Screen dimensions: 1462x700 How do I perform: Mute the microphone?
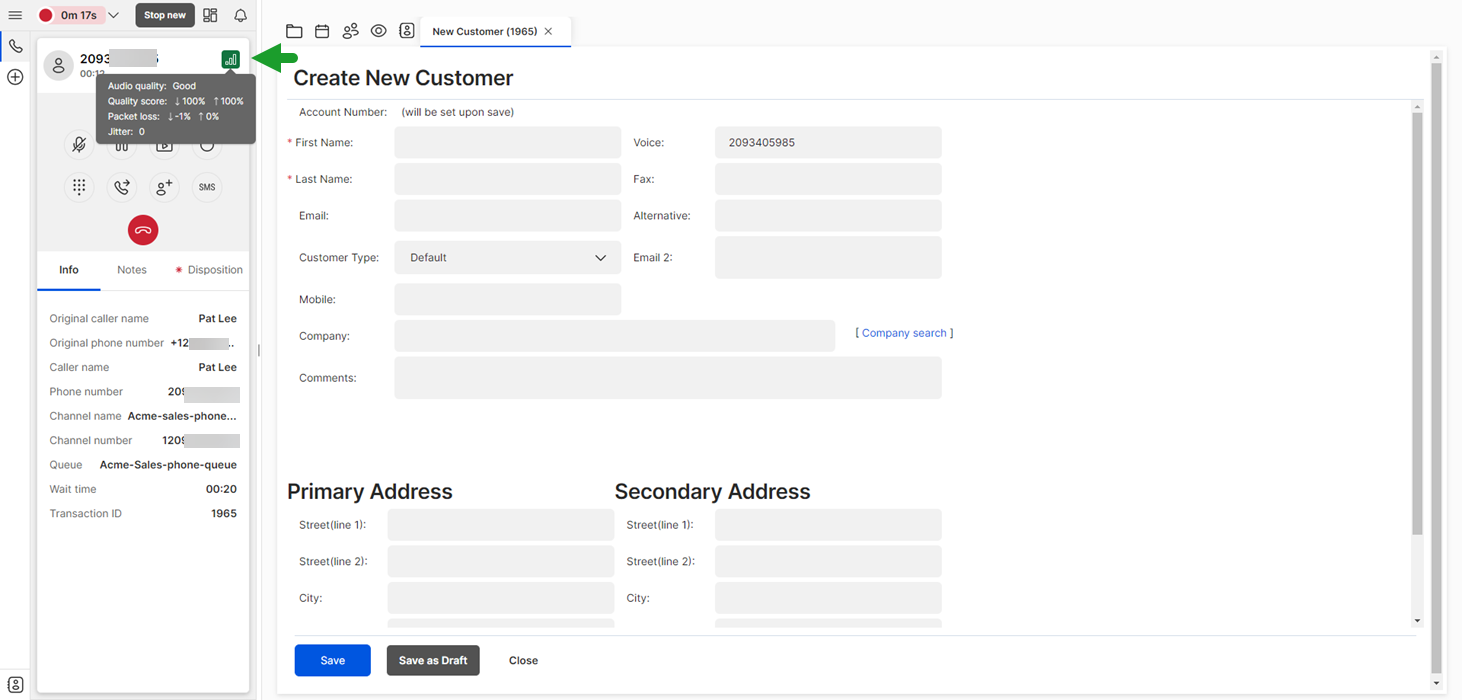(79, 145)
